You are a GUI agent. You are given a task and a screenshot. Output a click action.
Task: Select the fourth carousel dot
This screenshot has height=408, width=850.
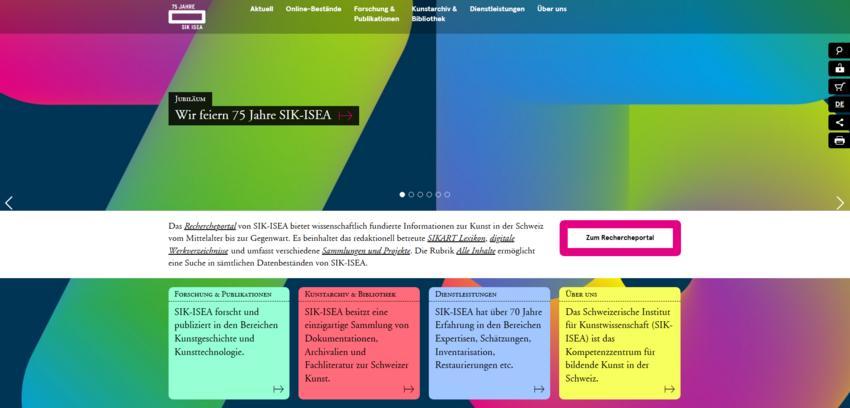(x=429, y=195)
